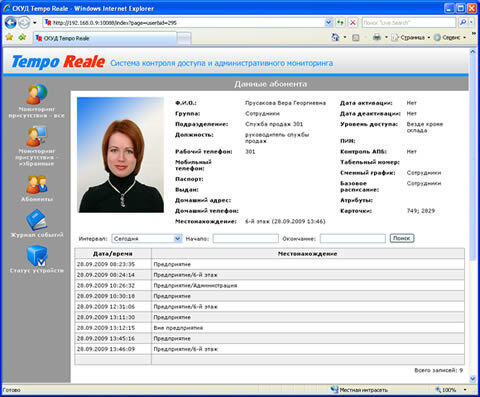Viewport: 480px width, 397px height.
Task: Select the СКУД Tempo Reale browser tab
Action: pyautogui.click(x=105, y=38)
